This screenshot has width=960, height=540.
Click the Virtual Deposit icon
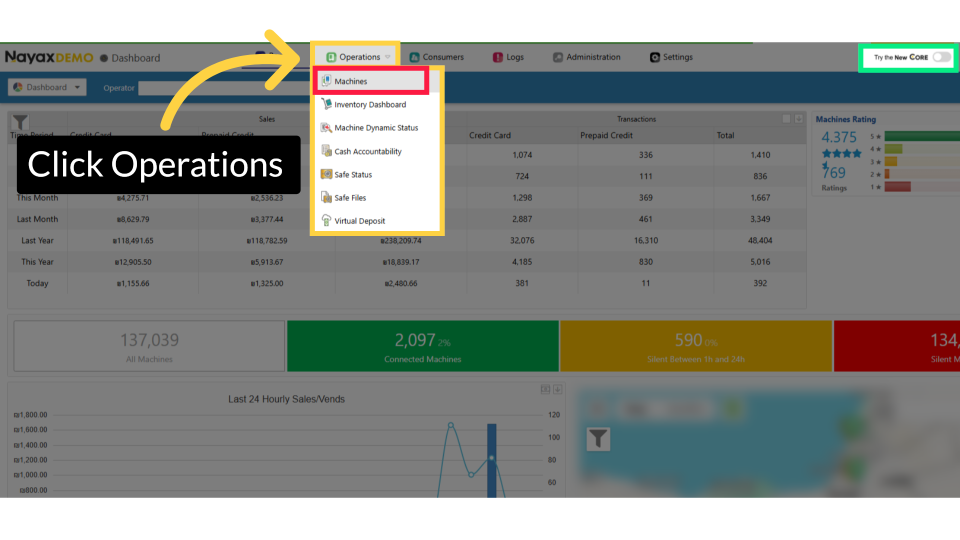[327, 221]
